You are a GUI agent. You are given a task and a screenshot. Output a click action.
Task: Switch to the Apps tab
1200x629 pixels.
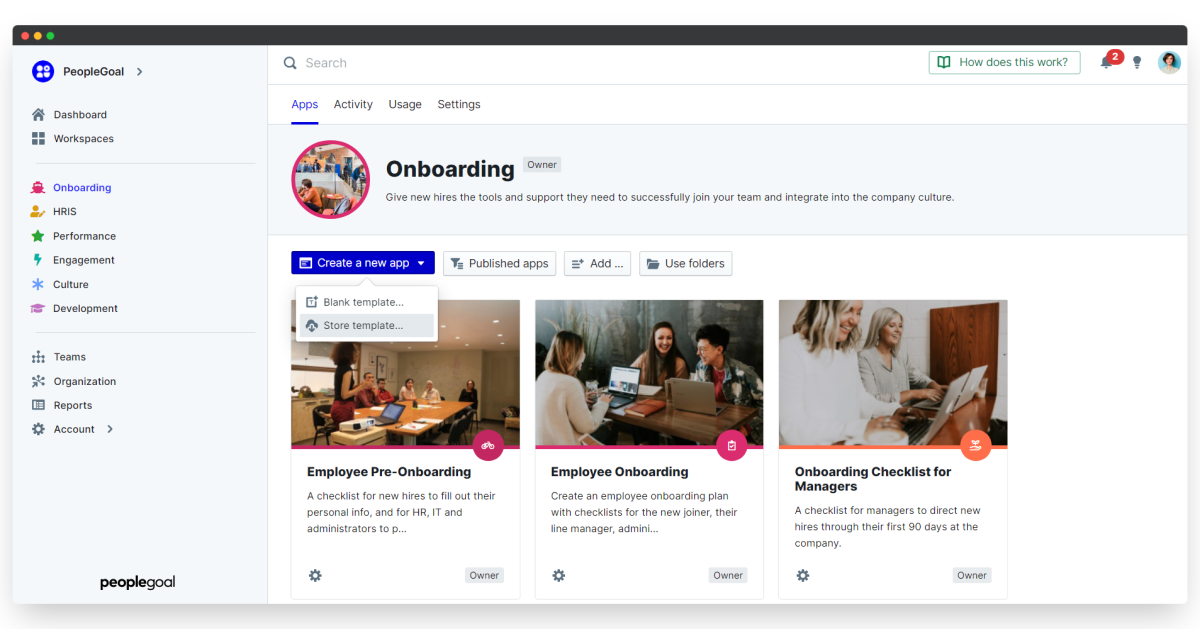point(305,105)
